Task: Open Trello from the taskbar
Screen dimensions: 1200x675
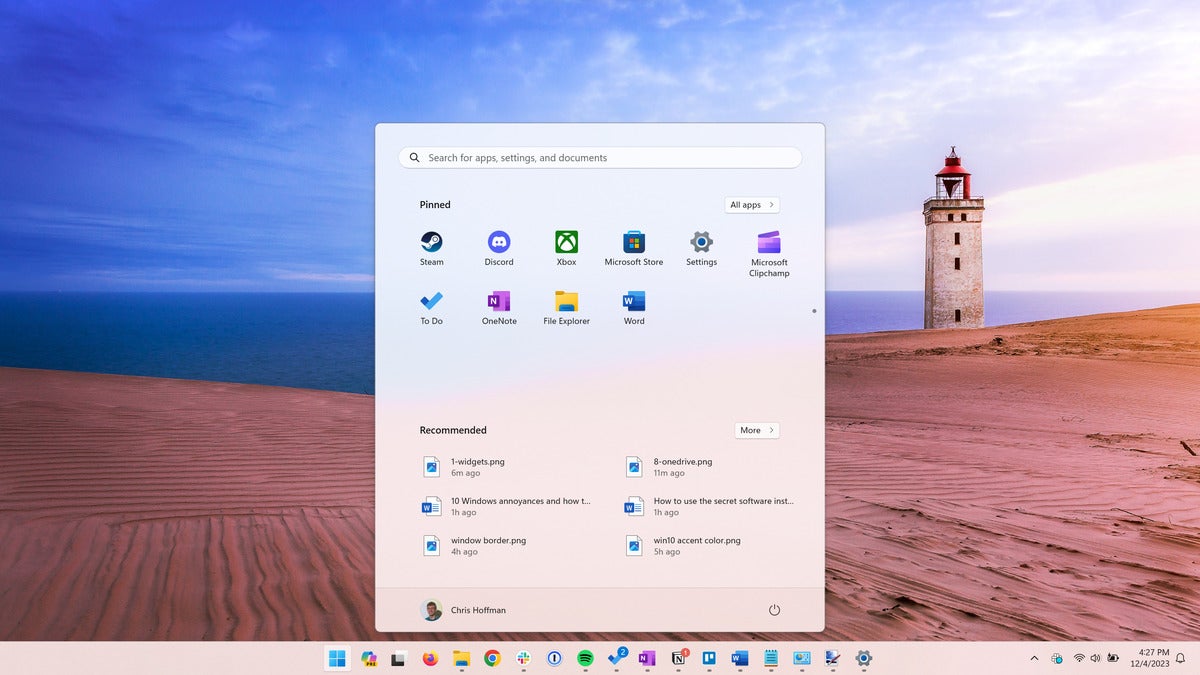Action: coord(709,658)
